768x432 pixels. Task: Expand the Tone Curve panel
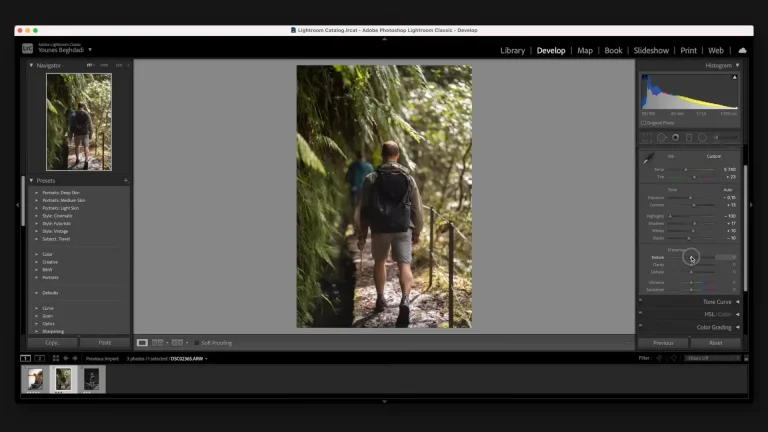[x=738, y=302]
